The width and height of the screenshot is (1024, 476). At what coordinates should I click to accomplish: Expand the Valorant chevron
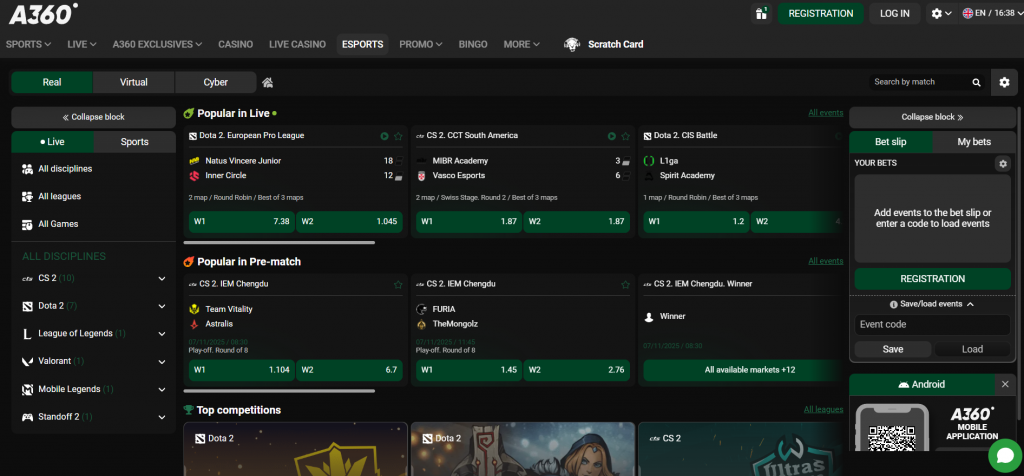point(162,361)
